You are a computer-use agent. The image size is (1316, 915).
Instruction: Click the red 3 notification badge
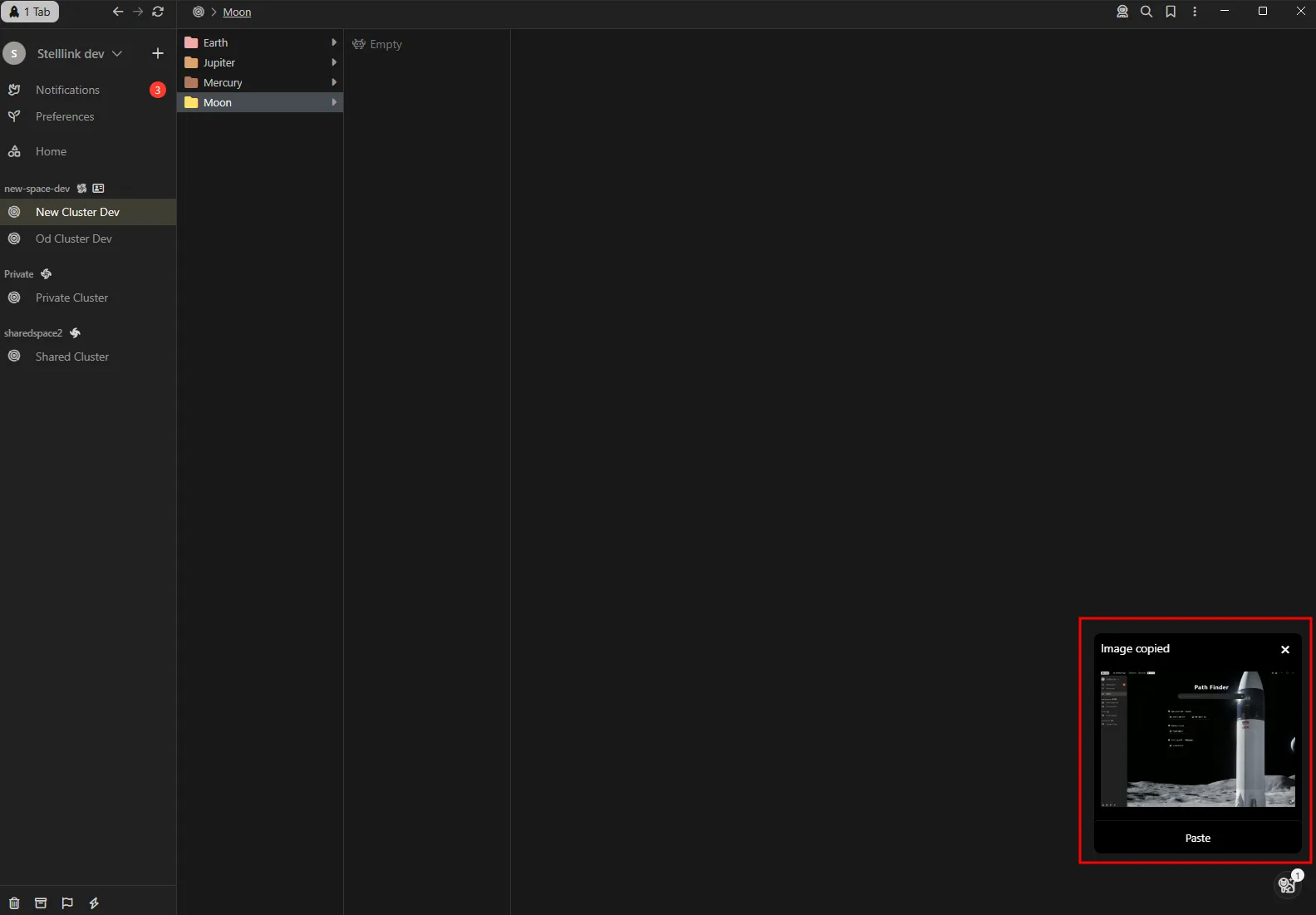(x=158, y=90)
